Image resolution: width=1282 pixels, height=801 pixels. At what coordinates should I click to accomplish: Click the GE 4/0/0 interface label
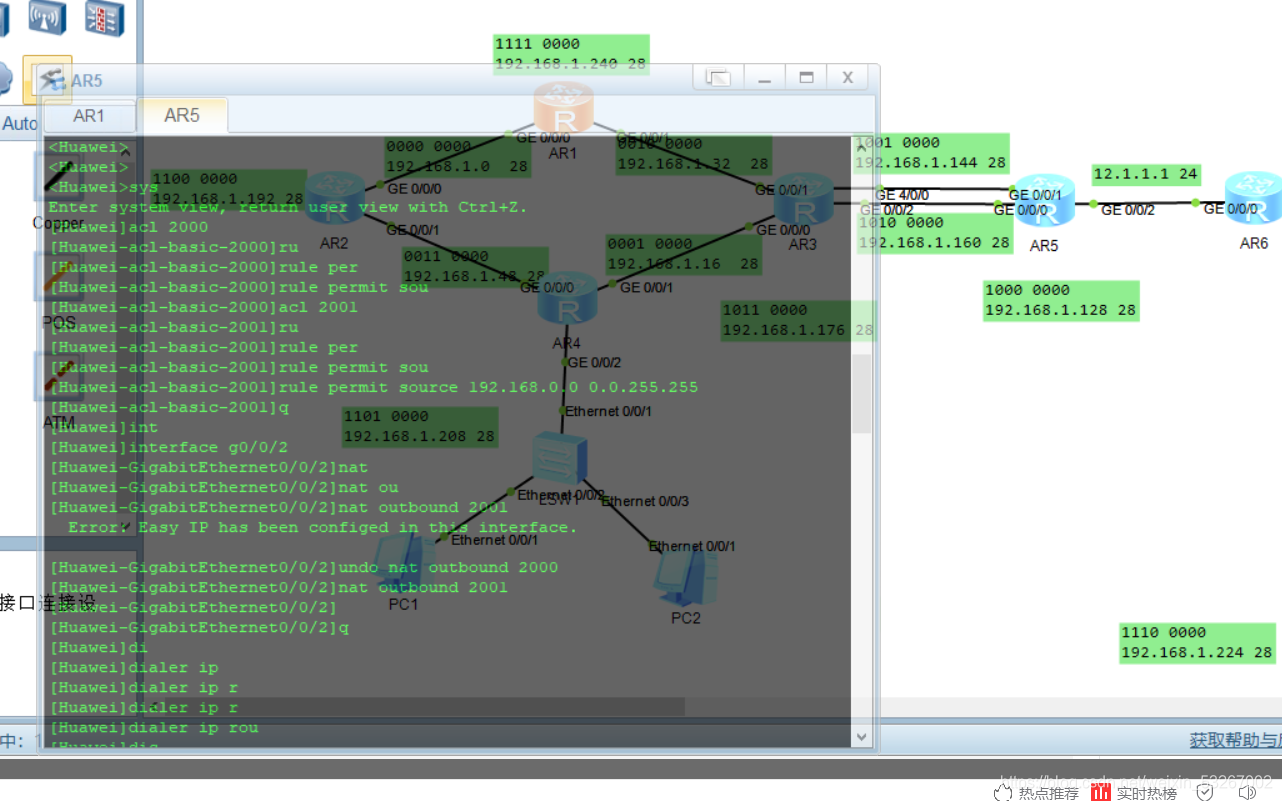click(901, 196)
